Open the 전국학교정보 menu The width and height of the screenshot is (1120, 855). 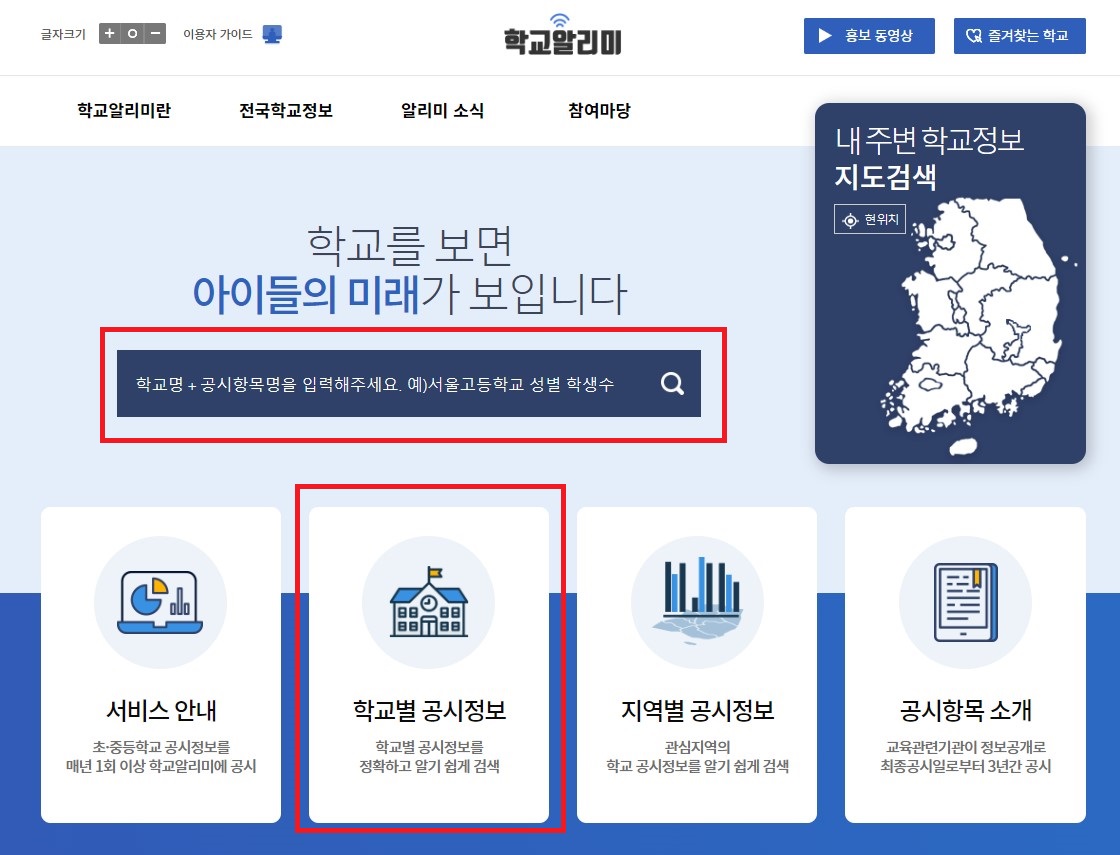[287, 111]
